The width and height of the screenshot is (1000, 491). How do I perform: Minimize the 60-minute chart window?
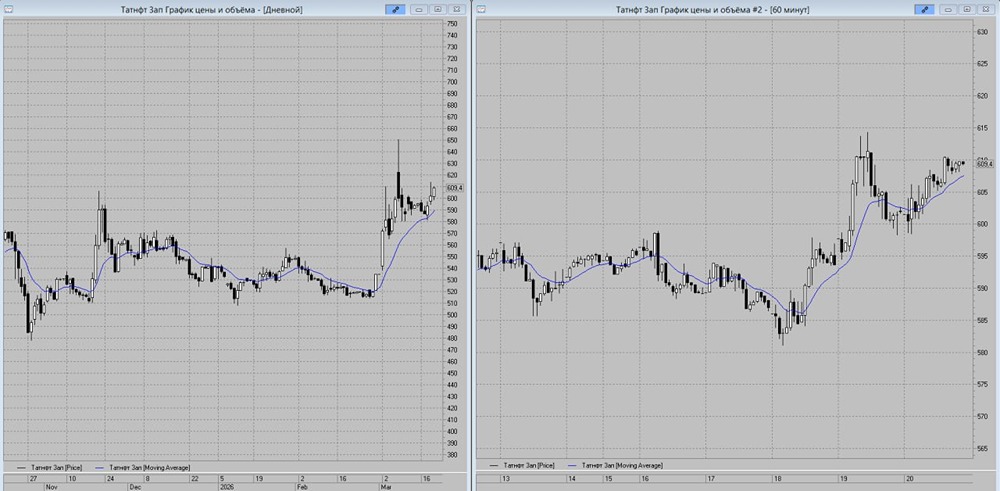[x=949, y=10]
